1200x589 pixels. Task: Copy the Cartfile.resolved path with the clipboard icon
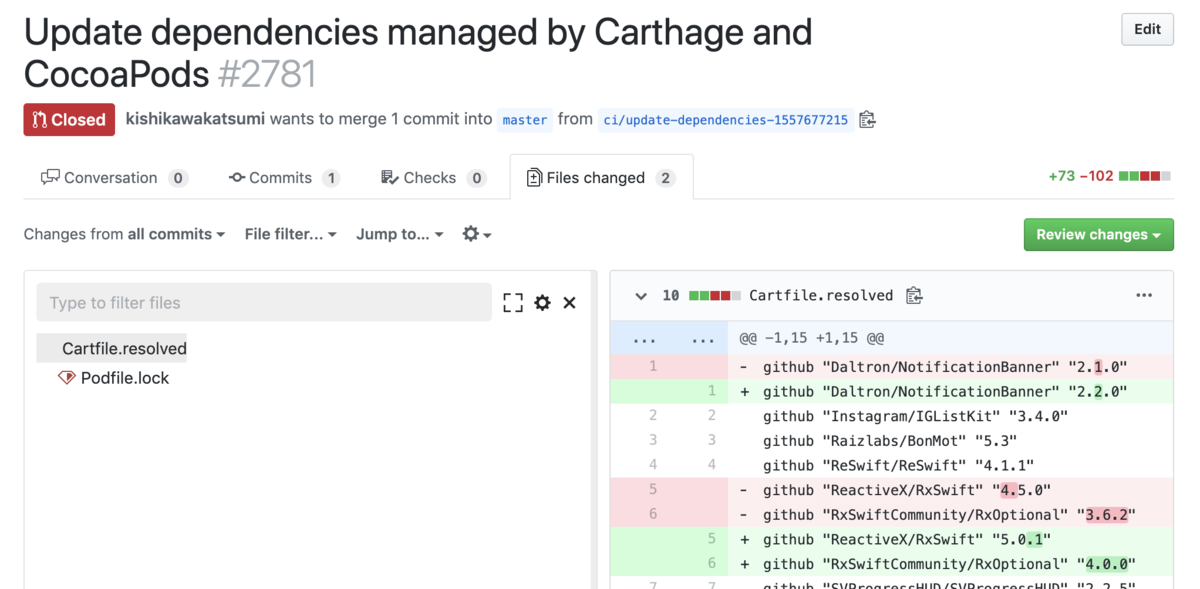pyautogui.click(x=914, y=295)
